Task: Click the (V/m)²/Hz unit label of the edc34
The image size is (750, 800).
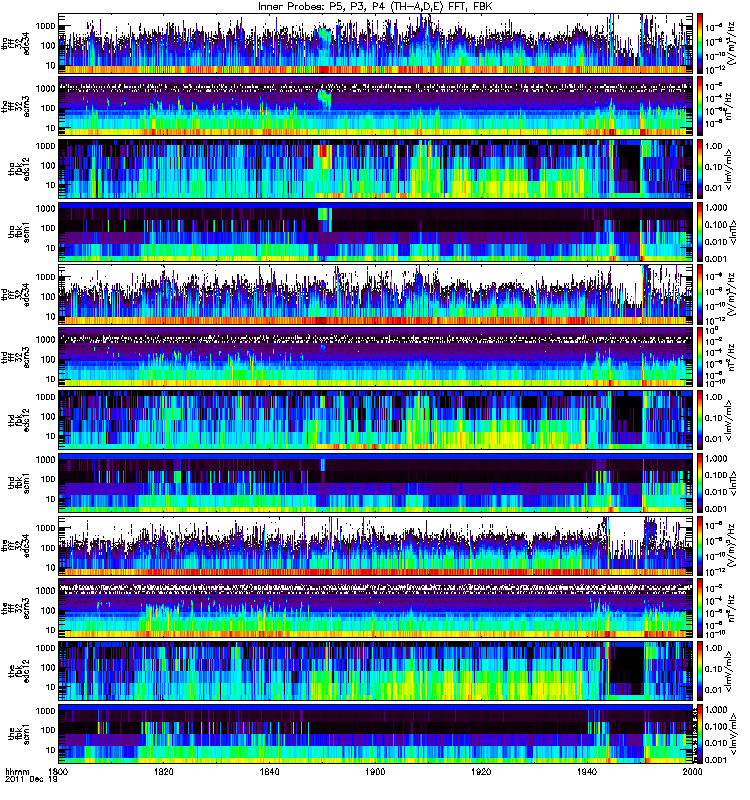Action: click(731, 545)
